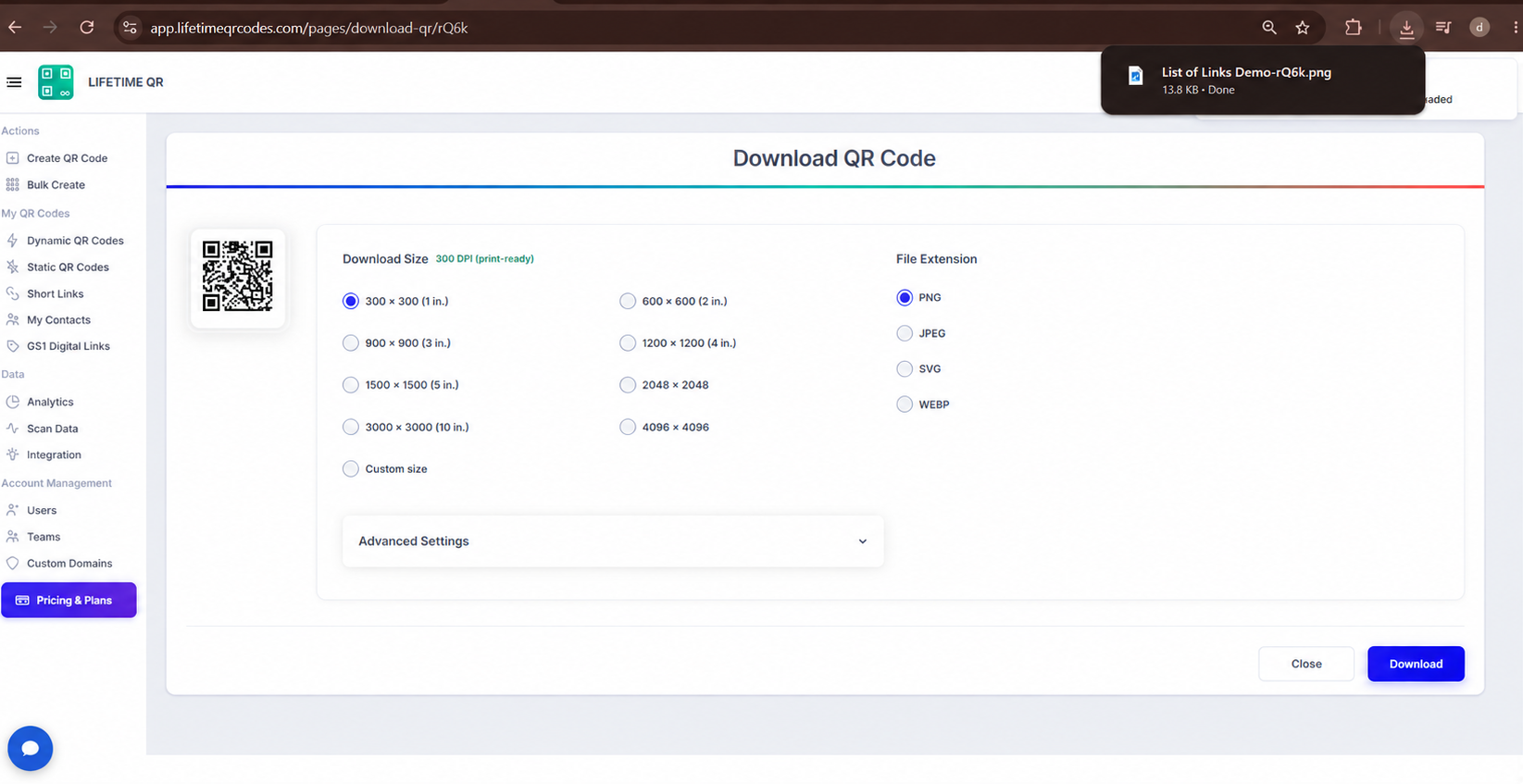Image resolution: width=1523 pixels, height=784 pixels.
Task: Open the zoom magnifier icon in address bar
Action: click(x=1269, y=28)
